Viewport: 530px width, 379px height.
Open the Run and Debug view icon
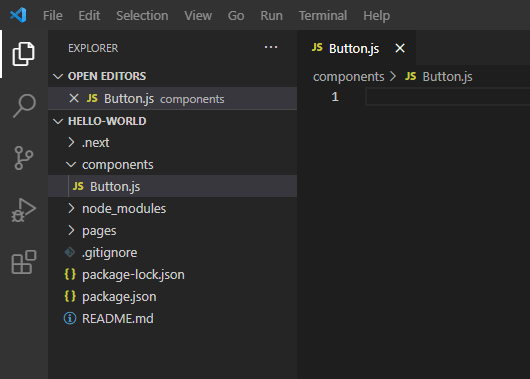click(23, 210)
